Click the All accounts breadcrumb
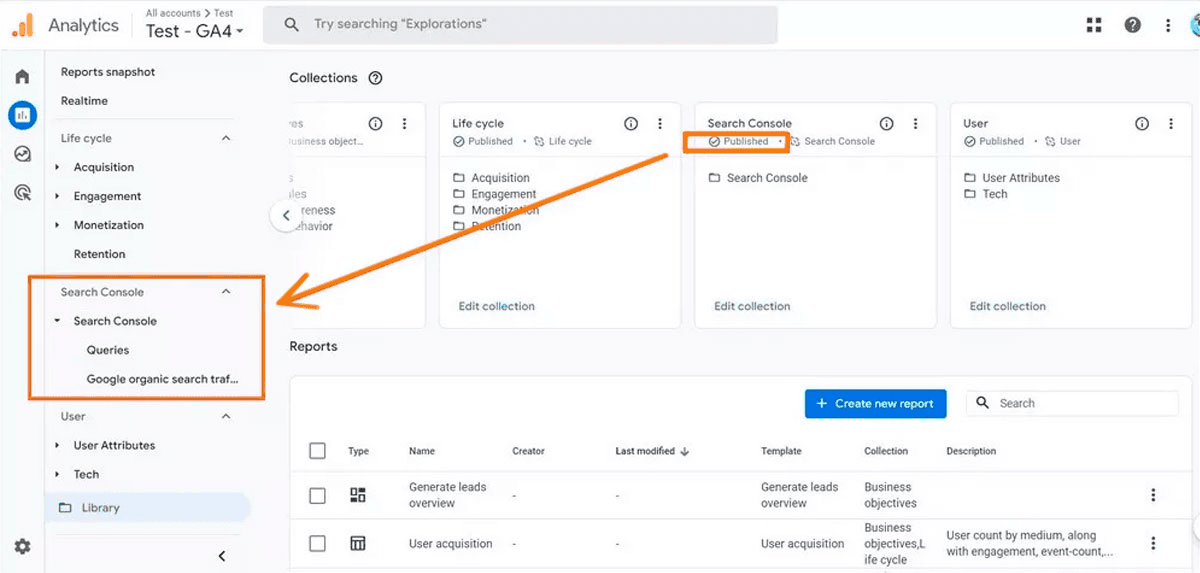The height and width of the screenshot is (573, 1200). (x=172, y=13)
